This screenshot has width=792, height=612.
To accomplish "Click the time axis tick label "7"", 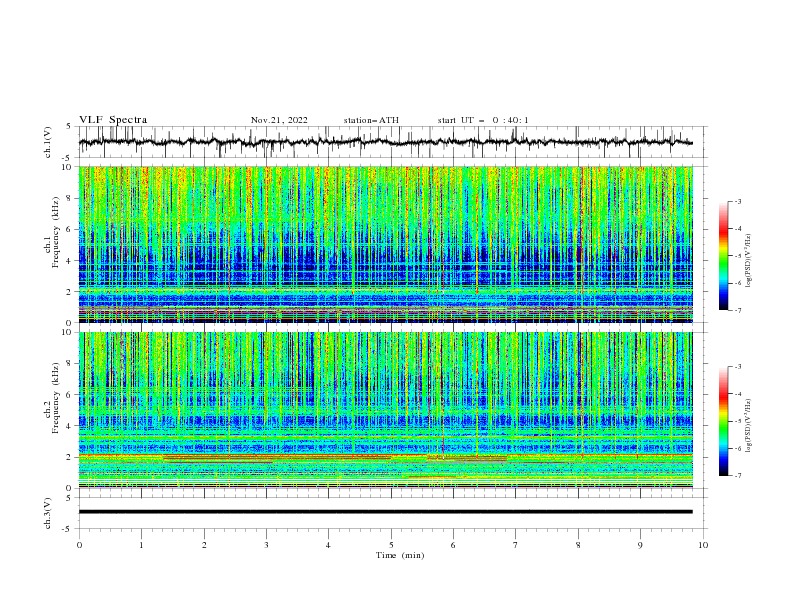I will point(516,545).
